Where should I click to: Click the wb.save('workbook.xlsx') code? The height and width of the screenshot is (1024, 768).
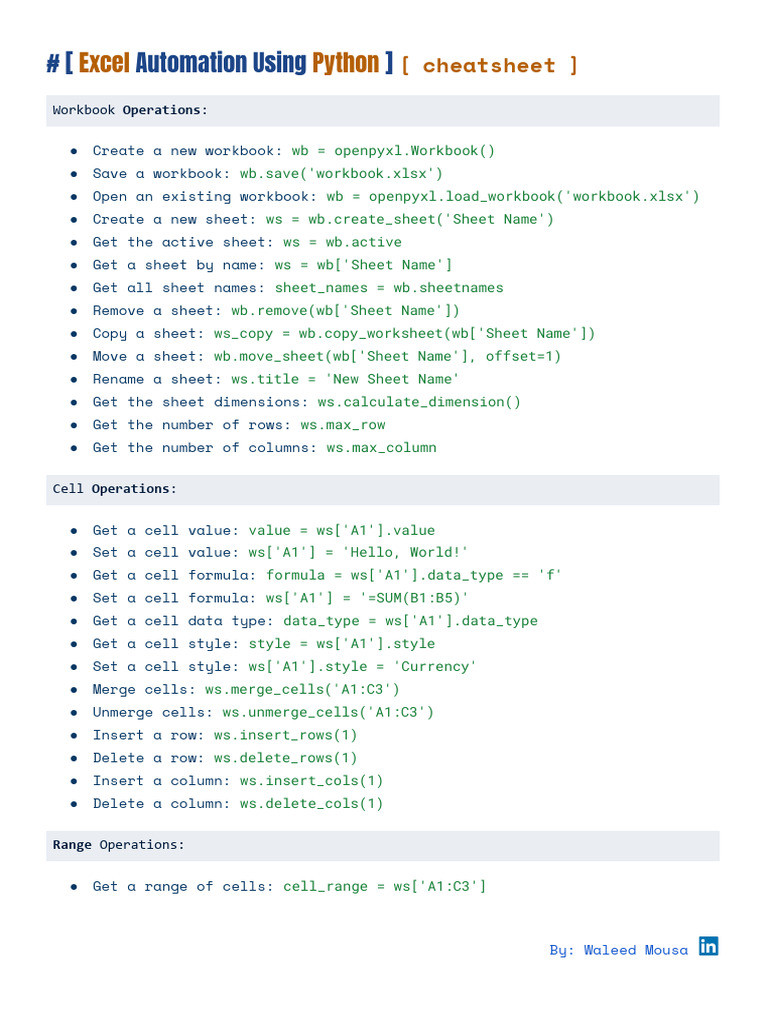tap(341, 174)
